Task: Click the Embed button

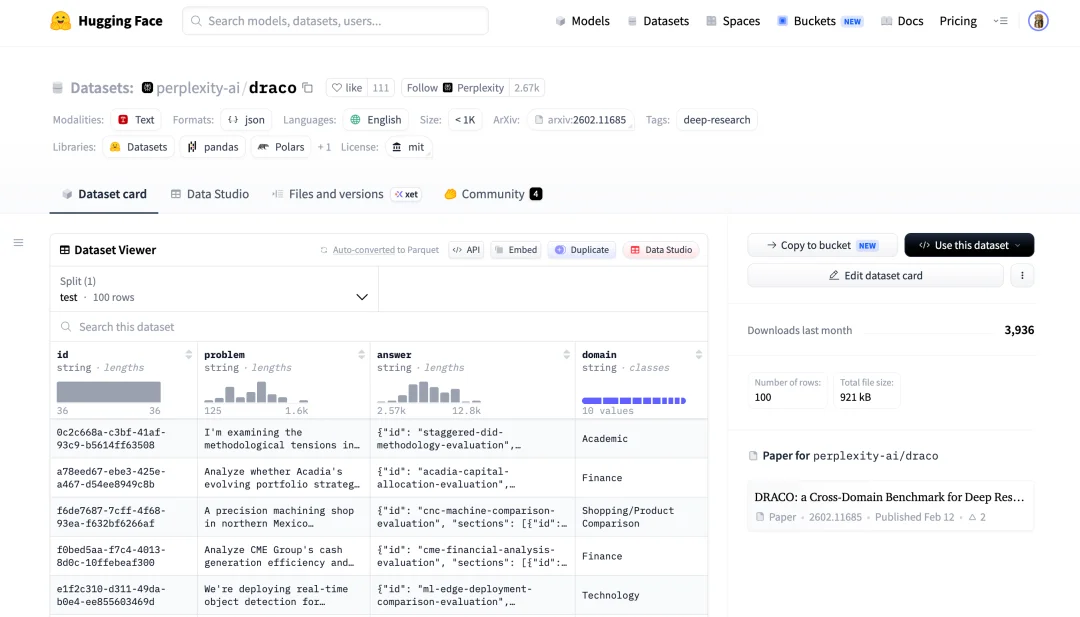Action: point(516,250)
